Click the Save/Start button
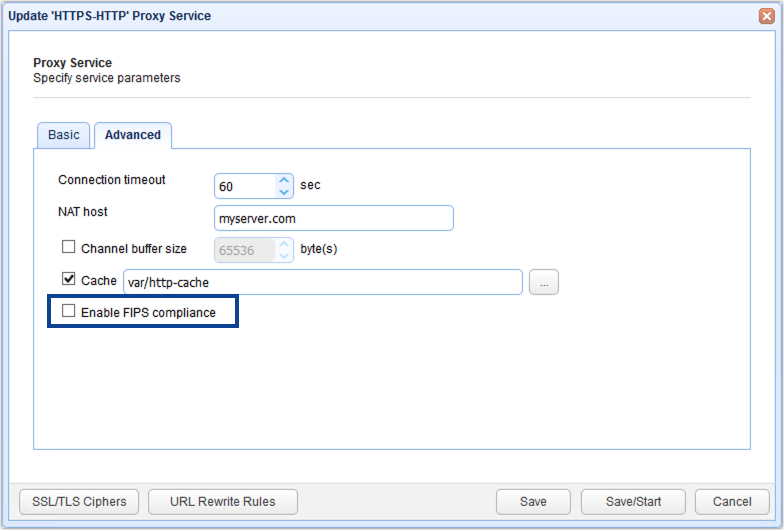This screenshot has height=530, width=784. [x=633, y=502]
